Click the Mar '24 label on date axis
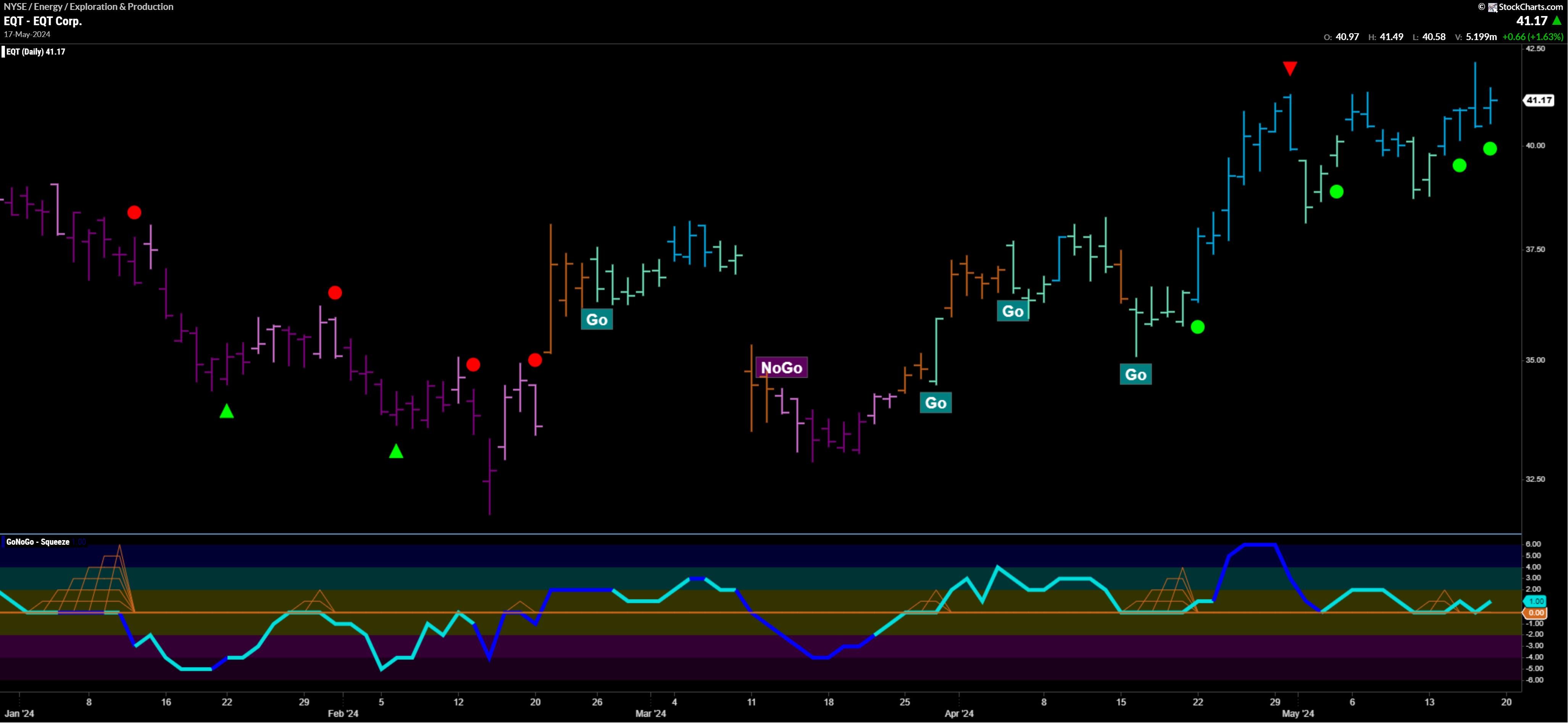Viewport: 1568px width, 723px height. (651, 713)
